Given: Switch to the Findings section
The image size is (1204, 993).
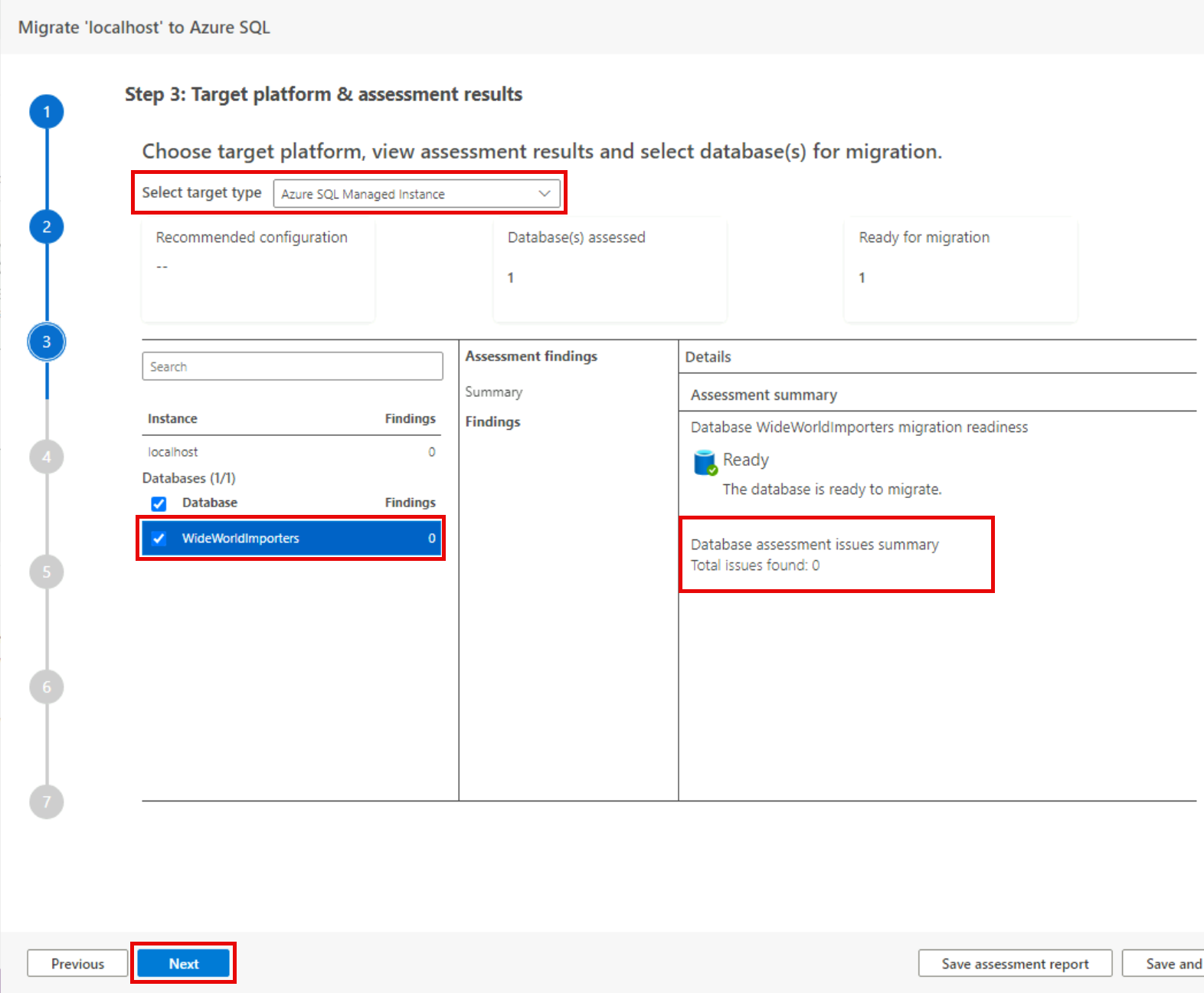Looking at the screenshot, I should coord(492,422).
